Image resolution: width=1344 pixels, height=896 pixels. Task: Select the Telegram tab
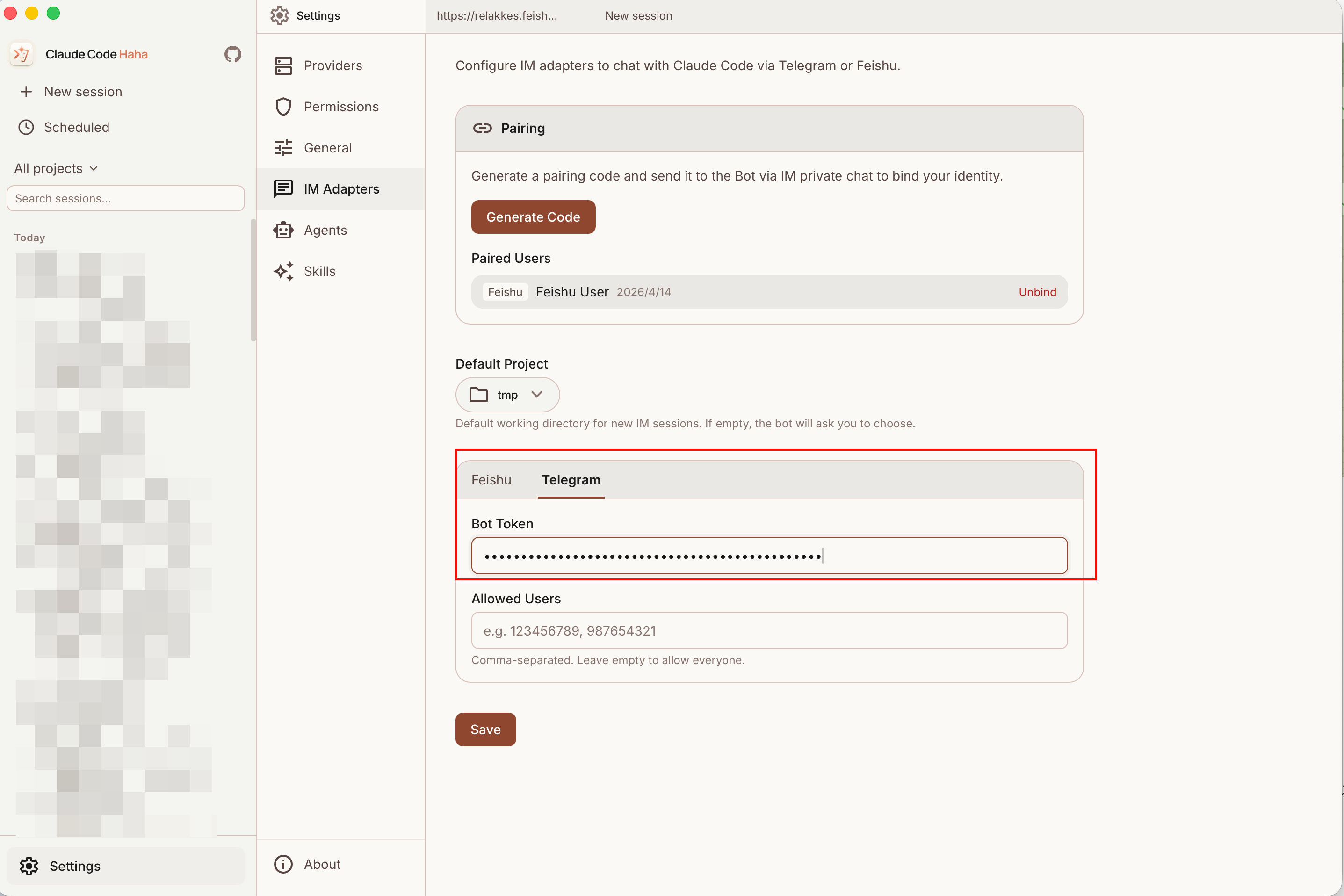[x=570, y=480]
